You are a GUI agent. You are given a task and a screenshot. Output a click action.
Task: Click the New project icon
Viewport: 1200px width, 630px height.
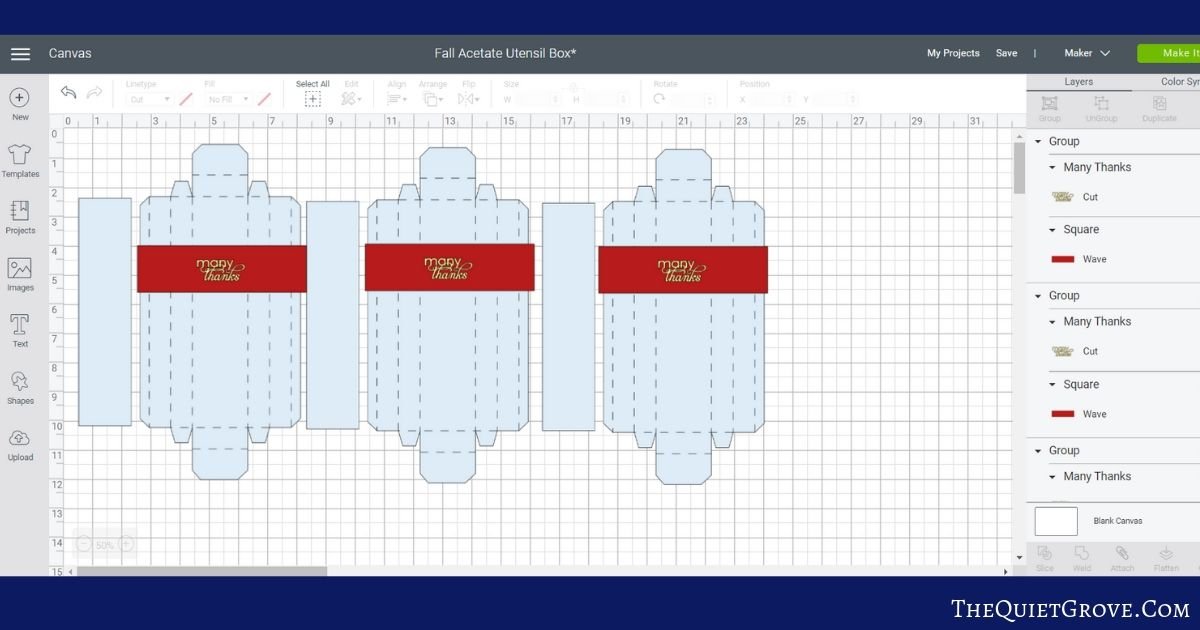(20, 98)
